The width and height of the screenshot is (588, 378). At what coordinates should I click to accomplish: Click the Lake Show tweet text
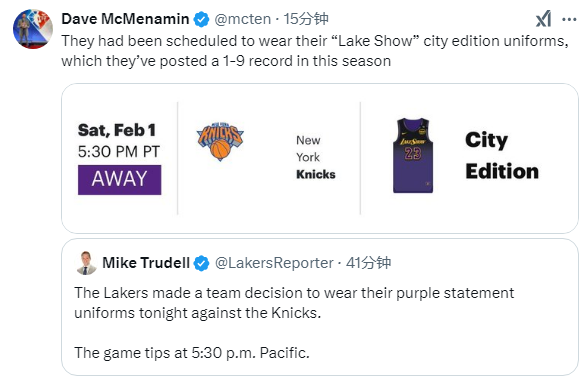315,51
